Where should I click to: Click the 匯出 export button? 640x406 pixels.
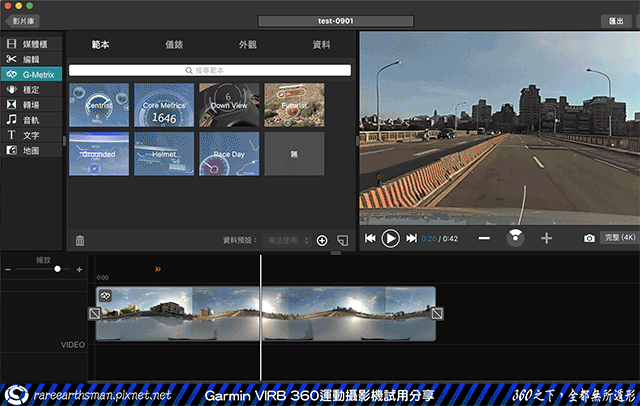[615, 20]
